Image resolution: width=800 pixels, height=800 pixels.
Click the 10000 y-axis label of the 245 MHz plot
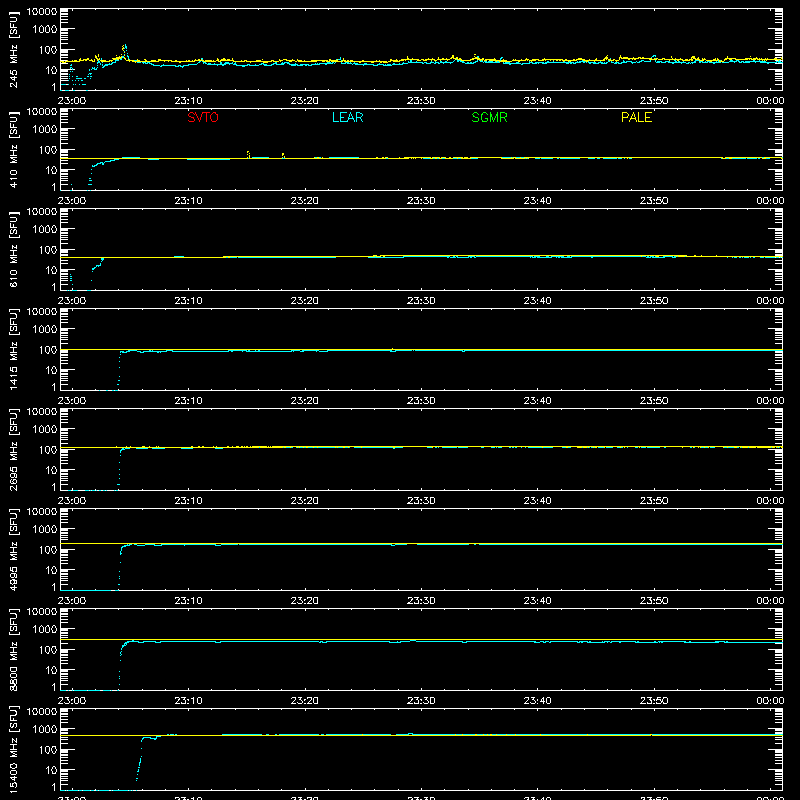[x=42, y=12]
